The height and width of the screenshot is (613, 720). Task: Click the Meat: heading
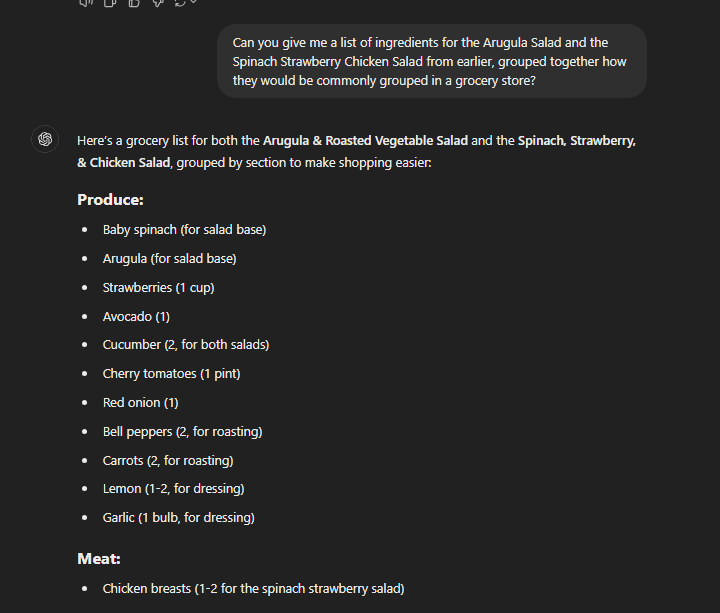click(x=98, y=559)
